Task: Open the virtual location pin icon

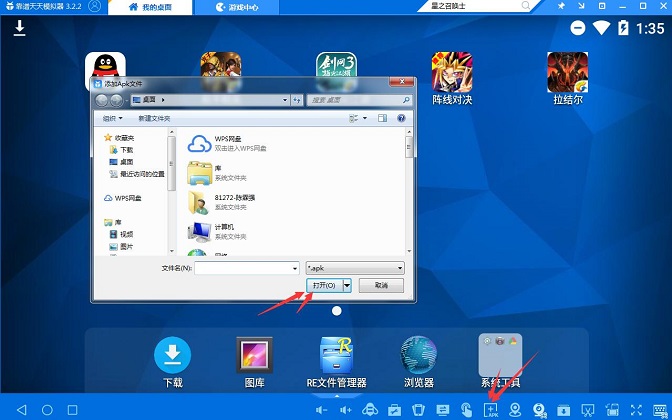Action: [x=515, y=410]
